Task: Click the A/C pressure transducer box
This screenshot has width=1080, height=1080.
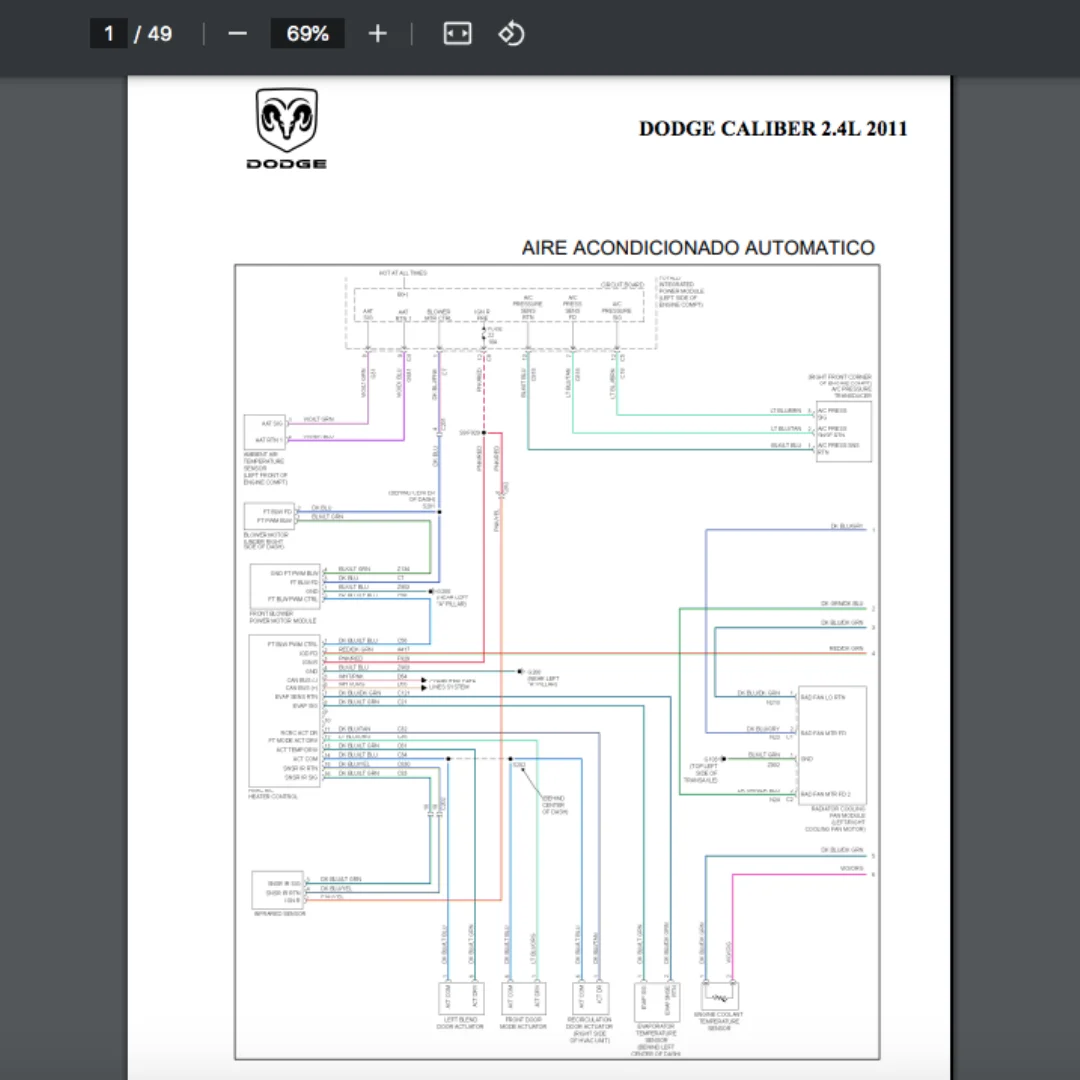Action: coord(843,431)
